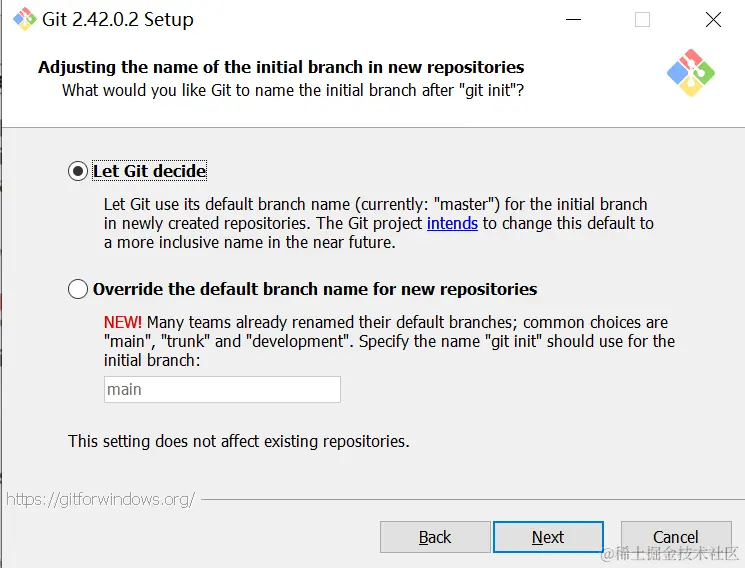Click the Git logo in the header

click(x=691, y=73)
